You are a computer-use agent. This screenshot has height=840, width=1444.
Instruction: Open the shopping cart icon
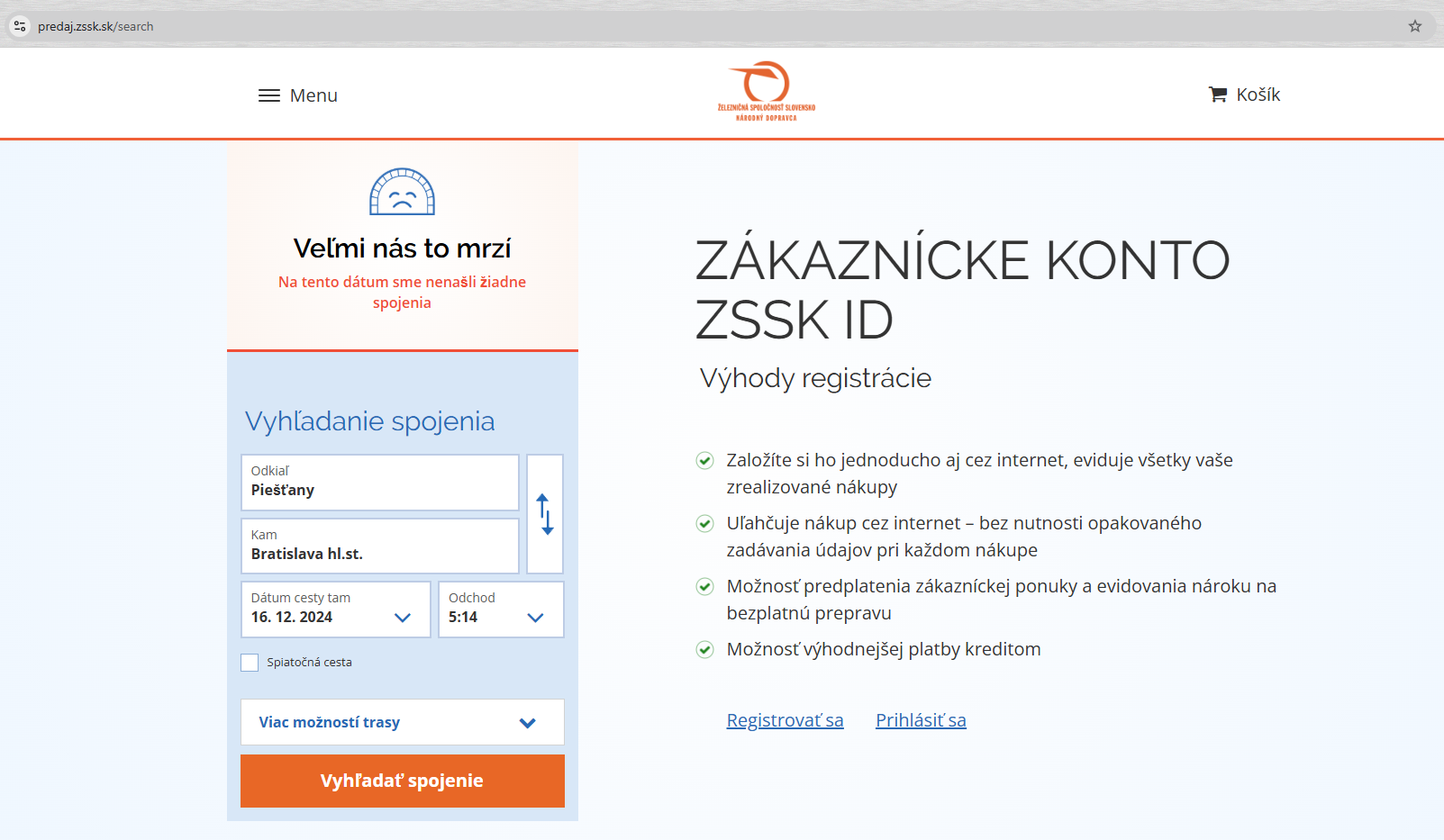click(1218, 95)
